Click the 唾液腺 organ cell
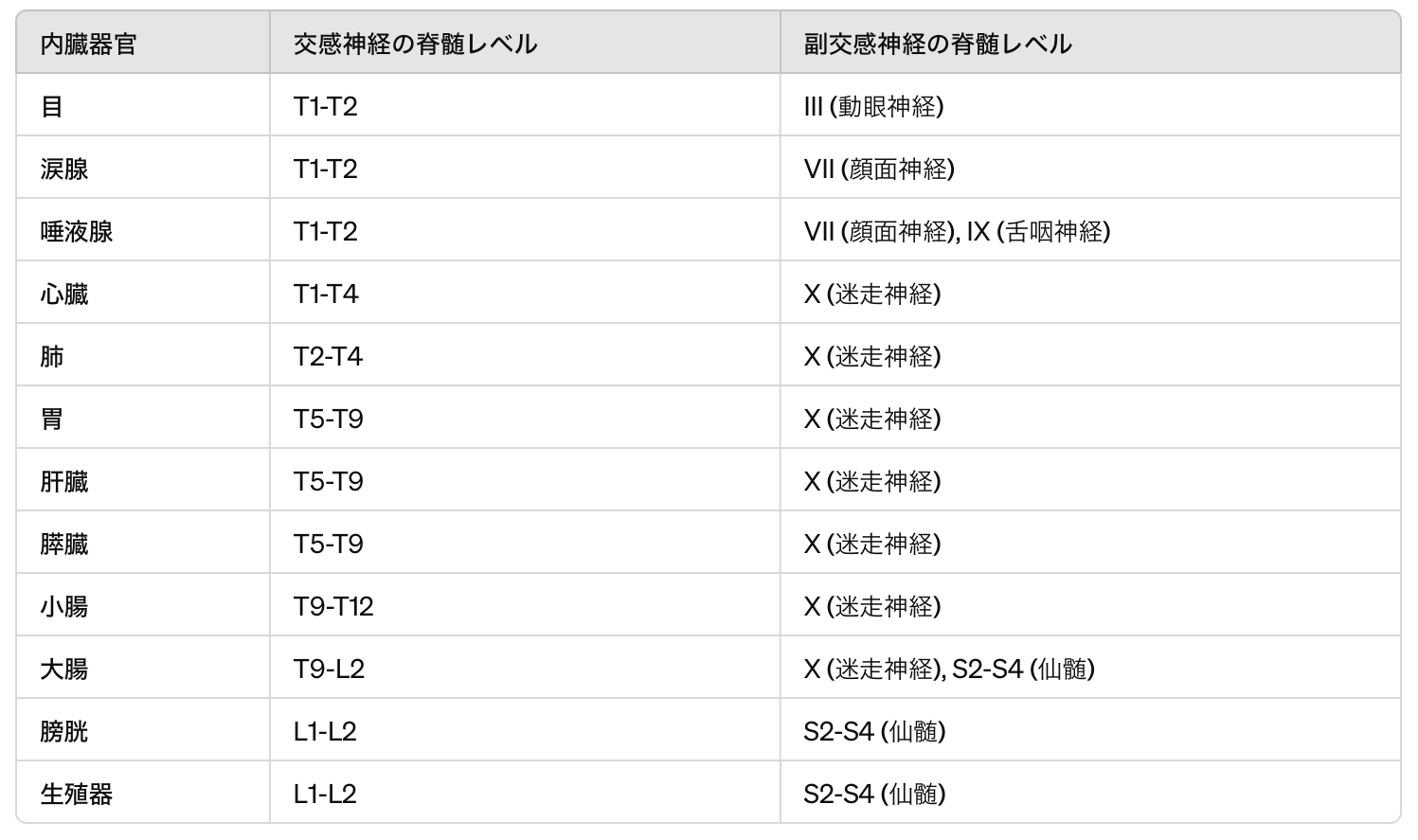Screen dimensions: 1418x840 (x=77, y=231)
